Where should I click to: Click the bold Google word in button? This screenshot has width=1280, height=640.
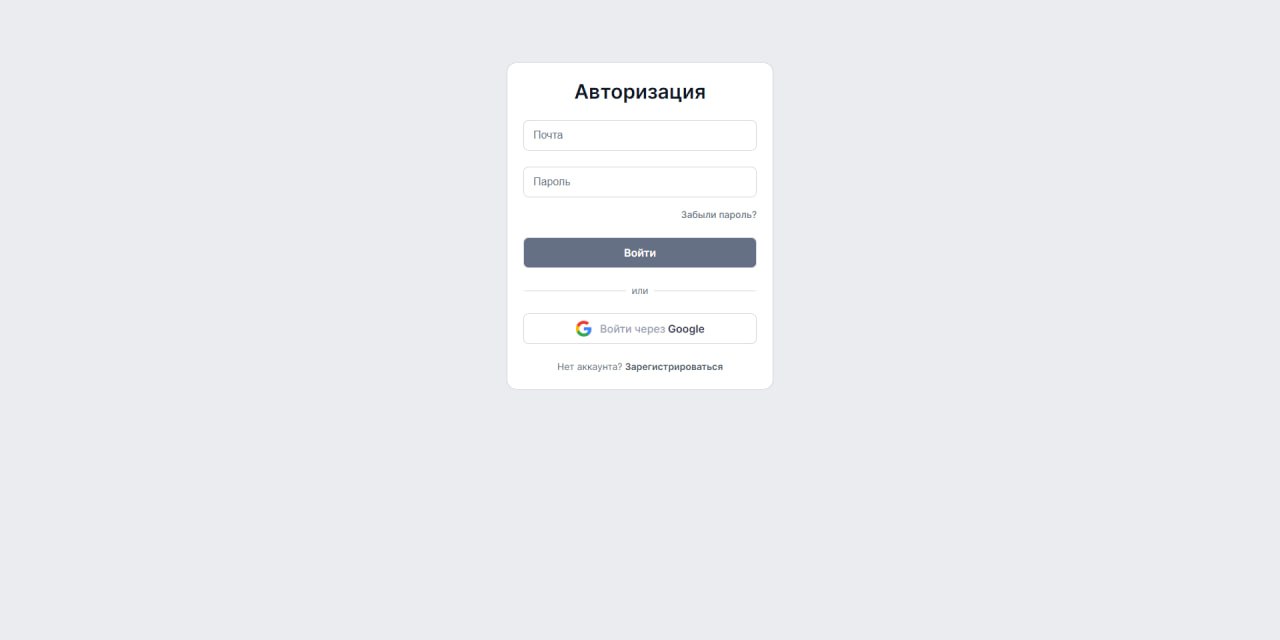pyautogui.click(x=686, y=329)
